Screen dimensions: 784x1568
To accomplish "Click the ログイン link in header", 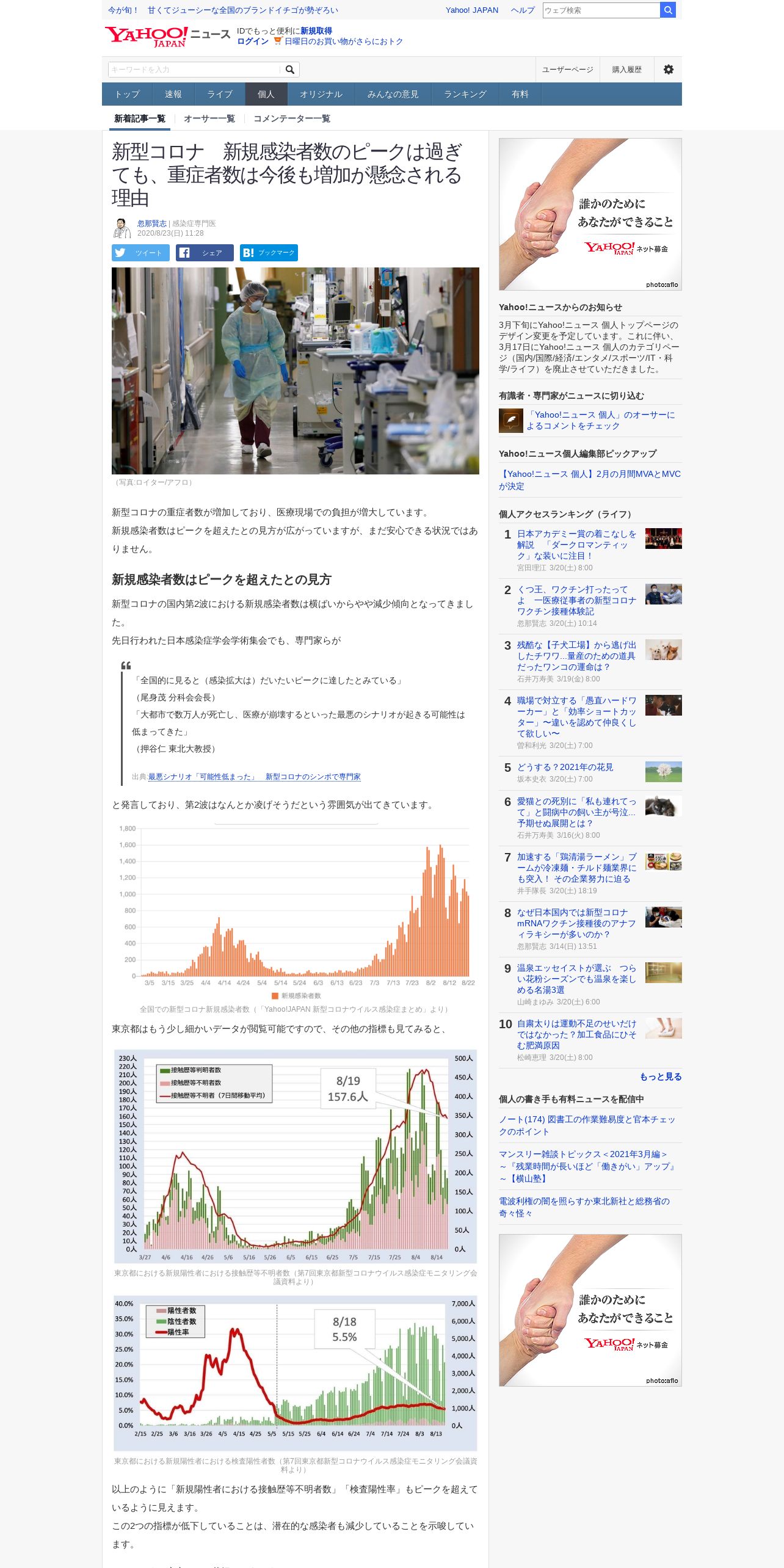I will 253,42.
